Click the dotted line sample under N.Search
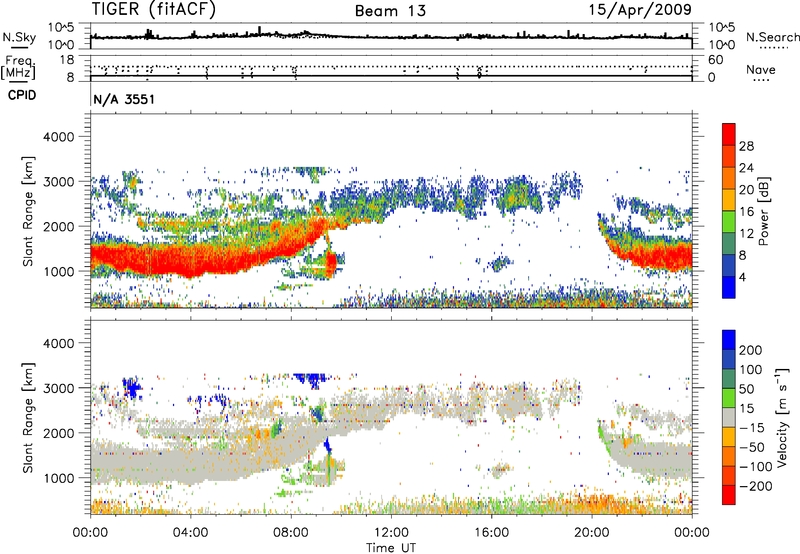The image size is (800, 554). [x=774, y=48]
